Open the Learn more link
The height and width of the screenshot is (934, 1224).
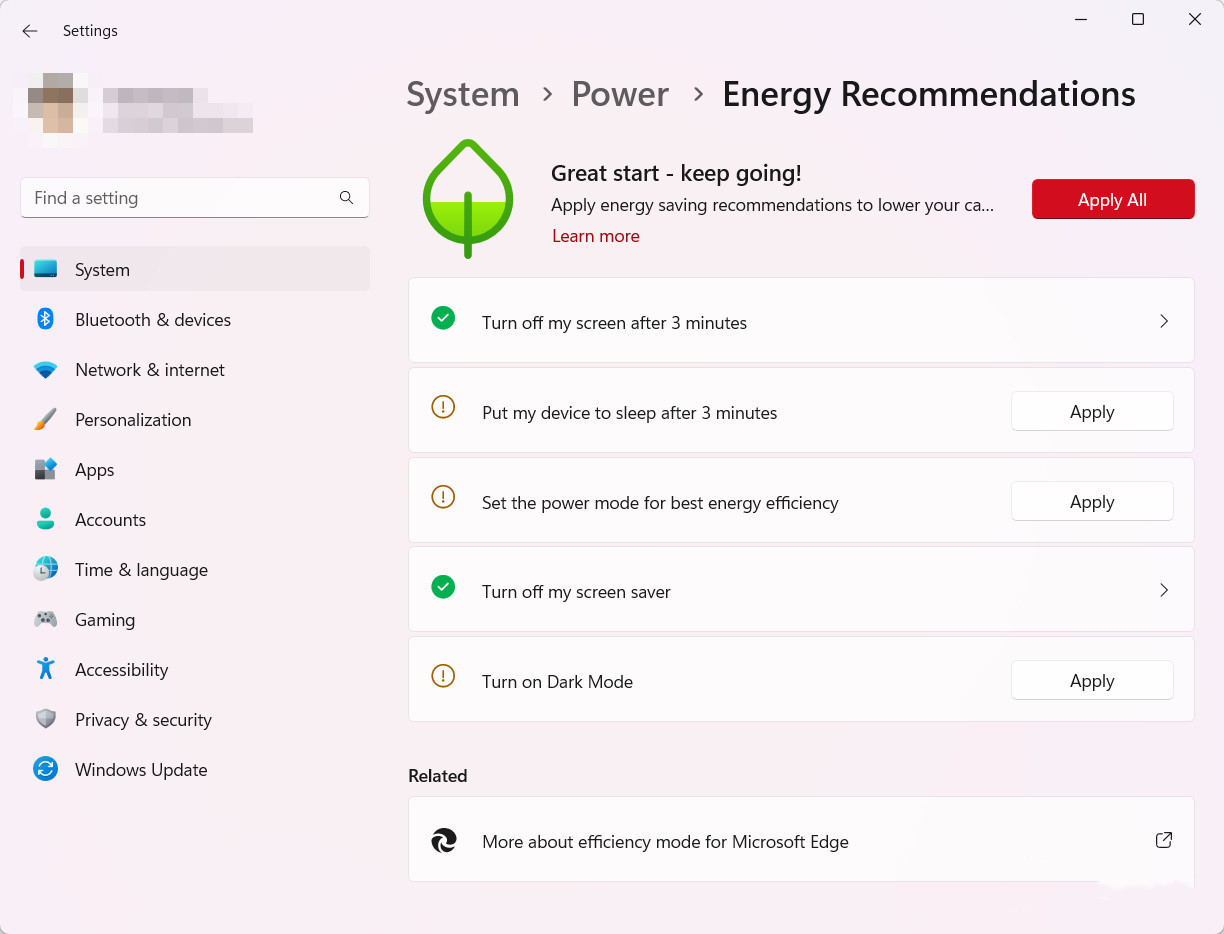(x=595, y=236)
